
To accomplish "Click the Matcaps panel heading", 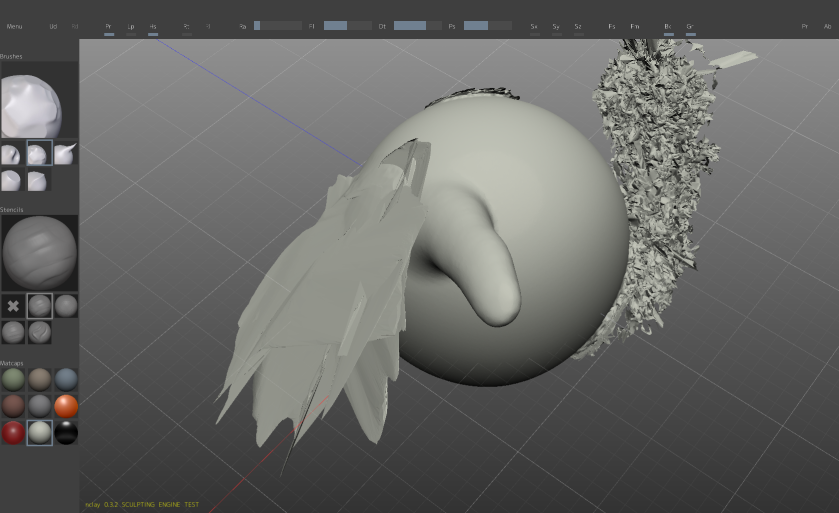I will 11,363.
